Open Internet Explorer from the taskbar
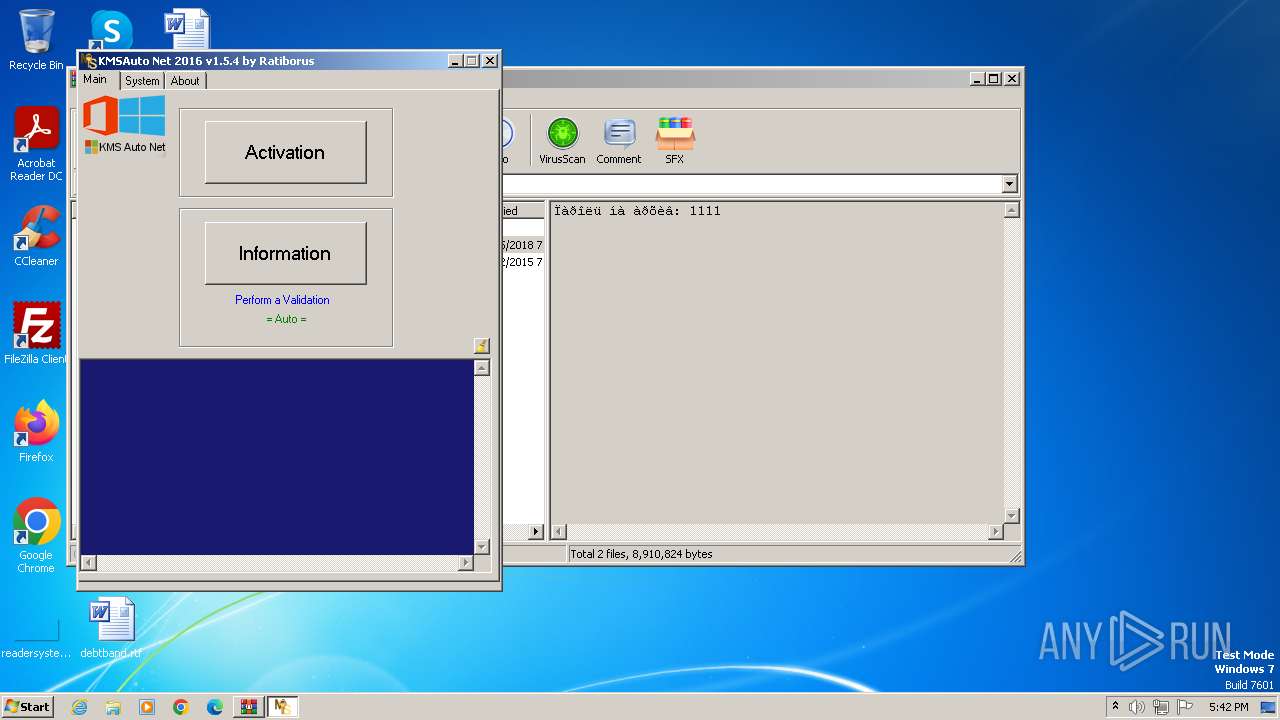The width and height of the screenshot is (1280, 720). pos(80,707)
